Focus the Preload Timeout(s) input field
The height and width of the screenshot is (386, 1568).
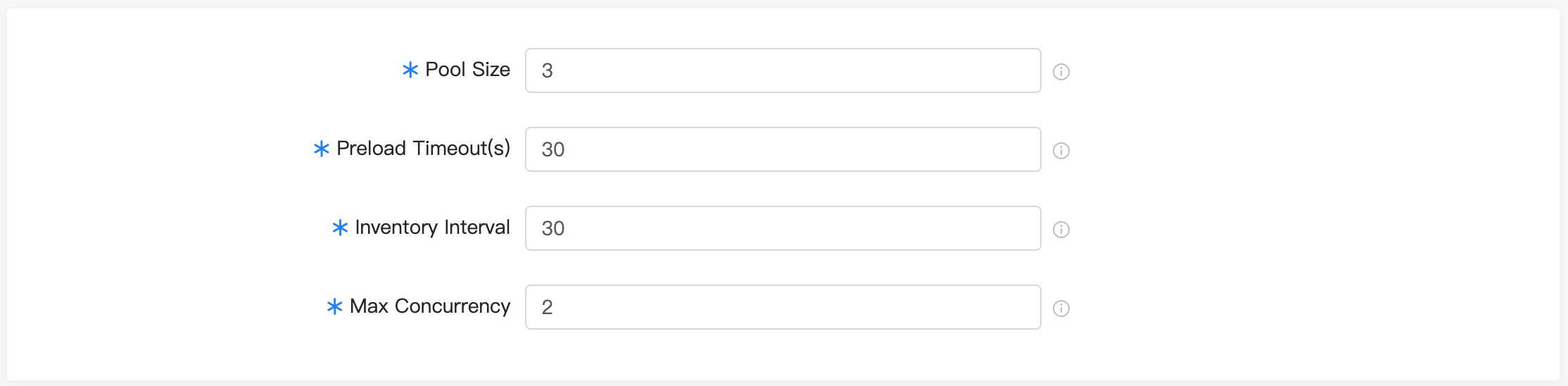pyautogui.click(x=783, y=149)
